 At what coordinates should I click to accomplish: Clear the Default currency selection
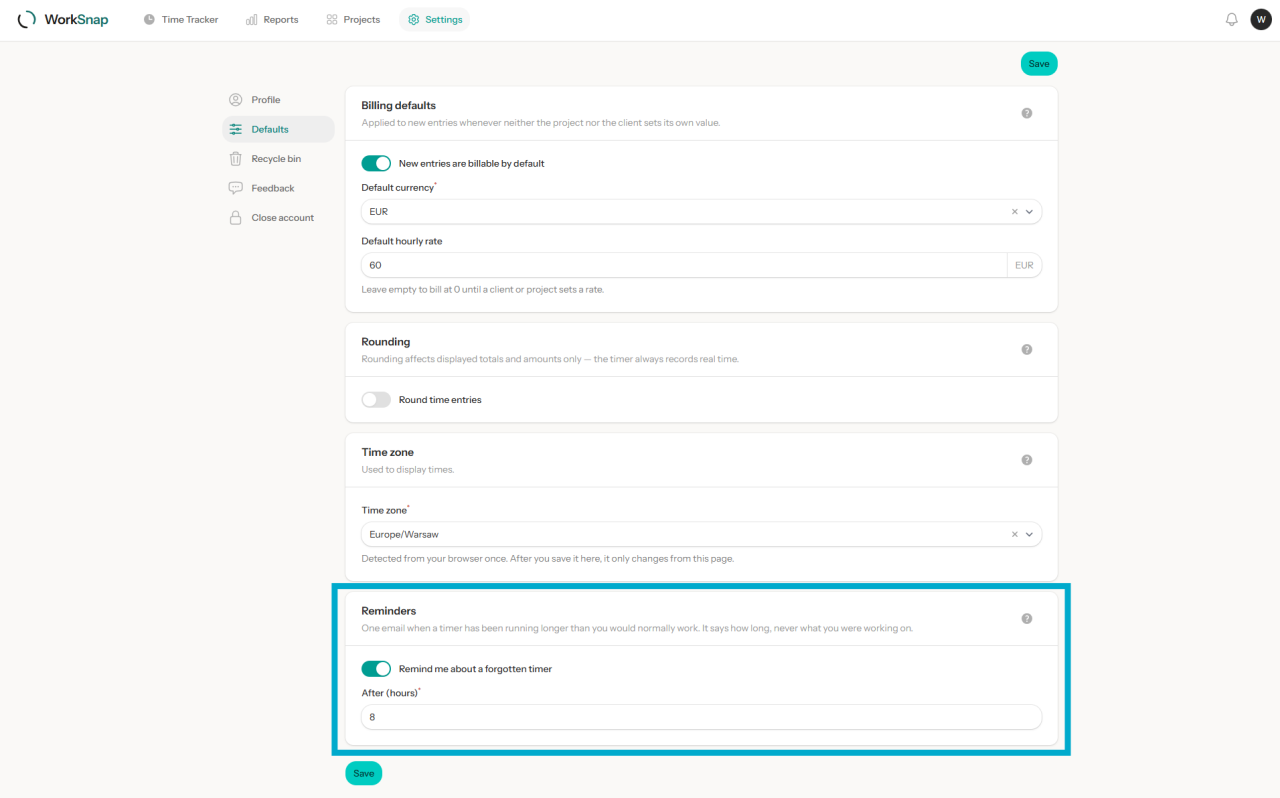click(x=1014, y=212)
